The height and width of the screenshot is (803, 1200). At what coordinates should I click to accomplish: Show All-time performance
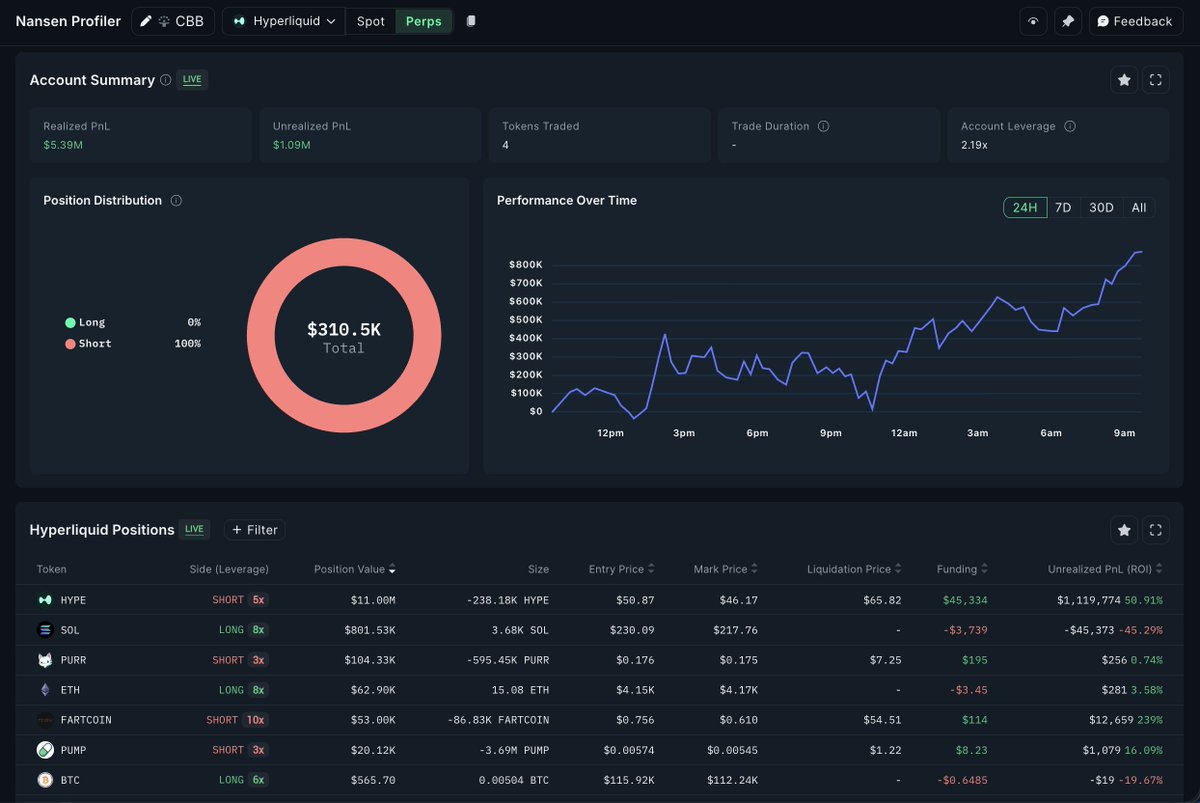(x=1139, y=208)
